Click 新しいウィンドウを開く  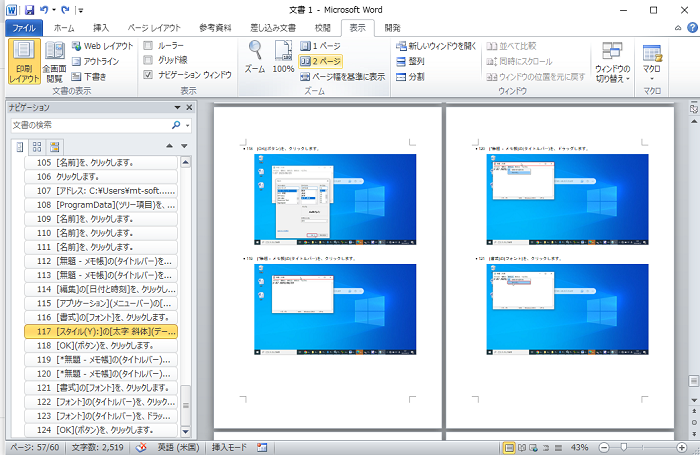click(436, 46)
